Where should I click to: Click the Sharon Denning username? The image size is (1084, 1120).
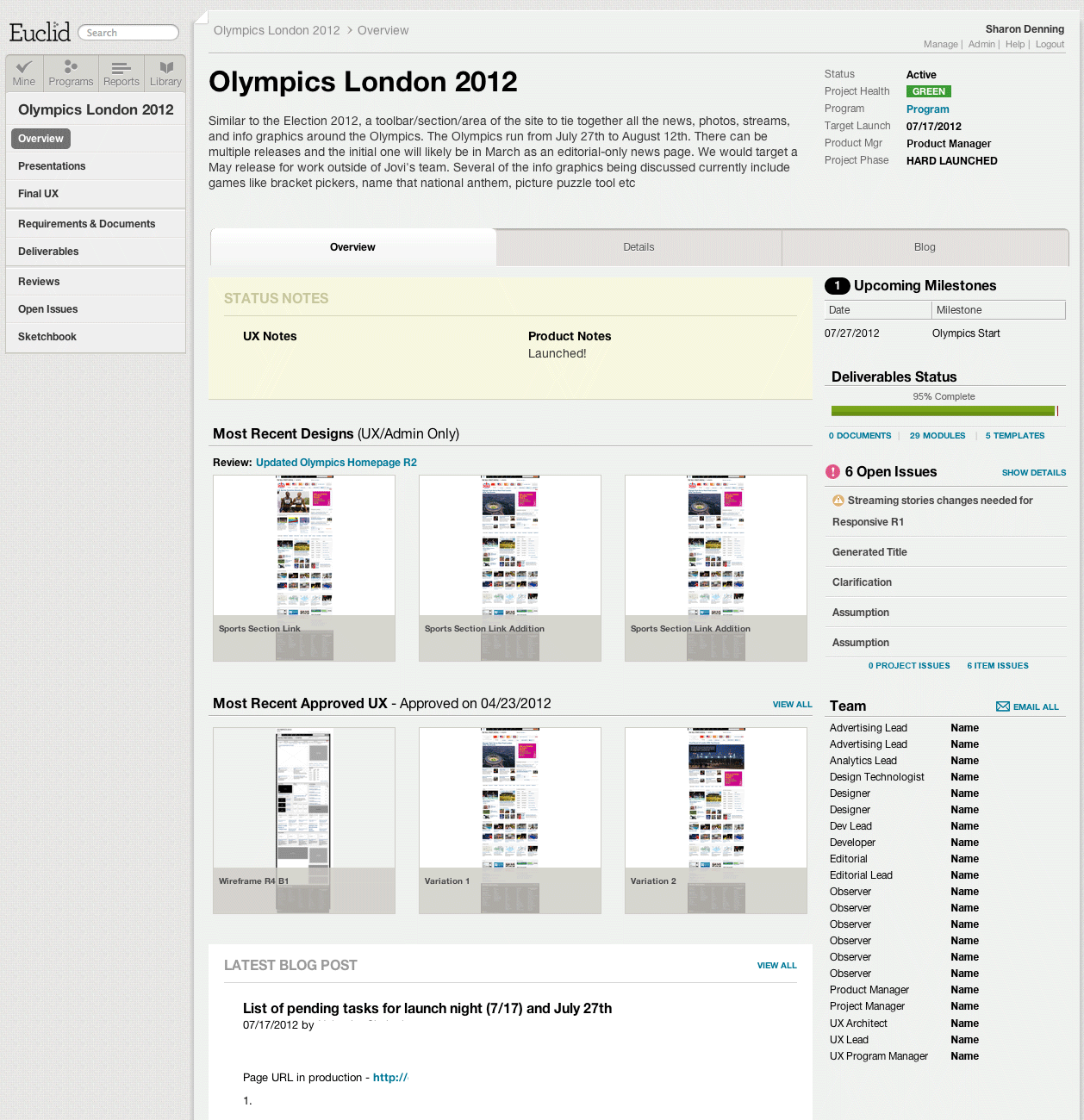1025,29
